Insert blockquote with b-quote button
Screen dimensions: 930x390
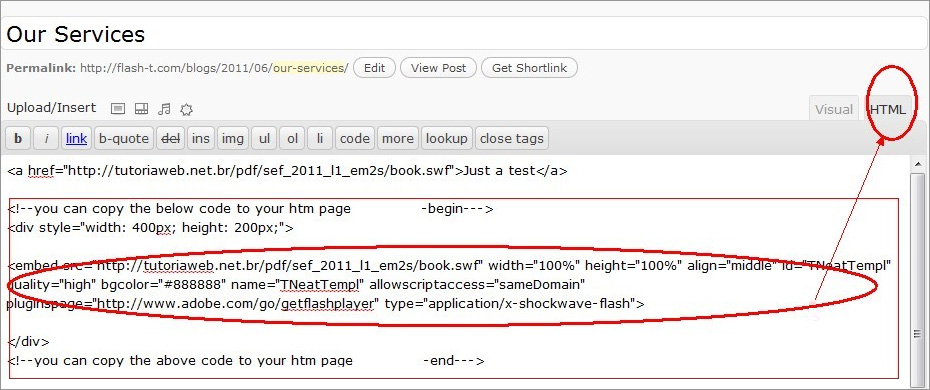pos(124,139)
